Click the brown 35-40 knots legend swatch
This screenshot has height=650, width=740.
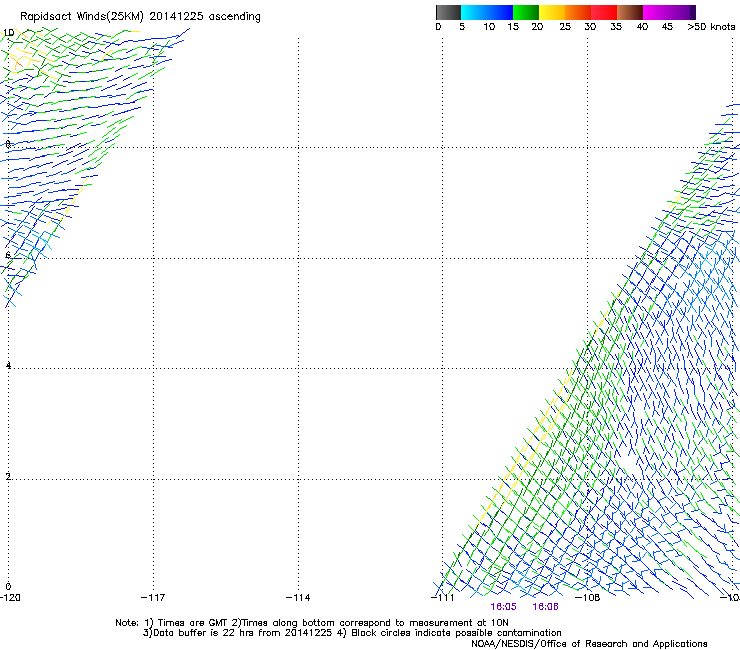(630, 12)
